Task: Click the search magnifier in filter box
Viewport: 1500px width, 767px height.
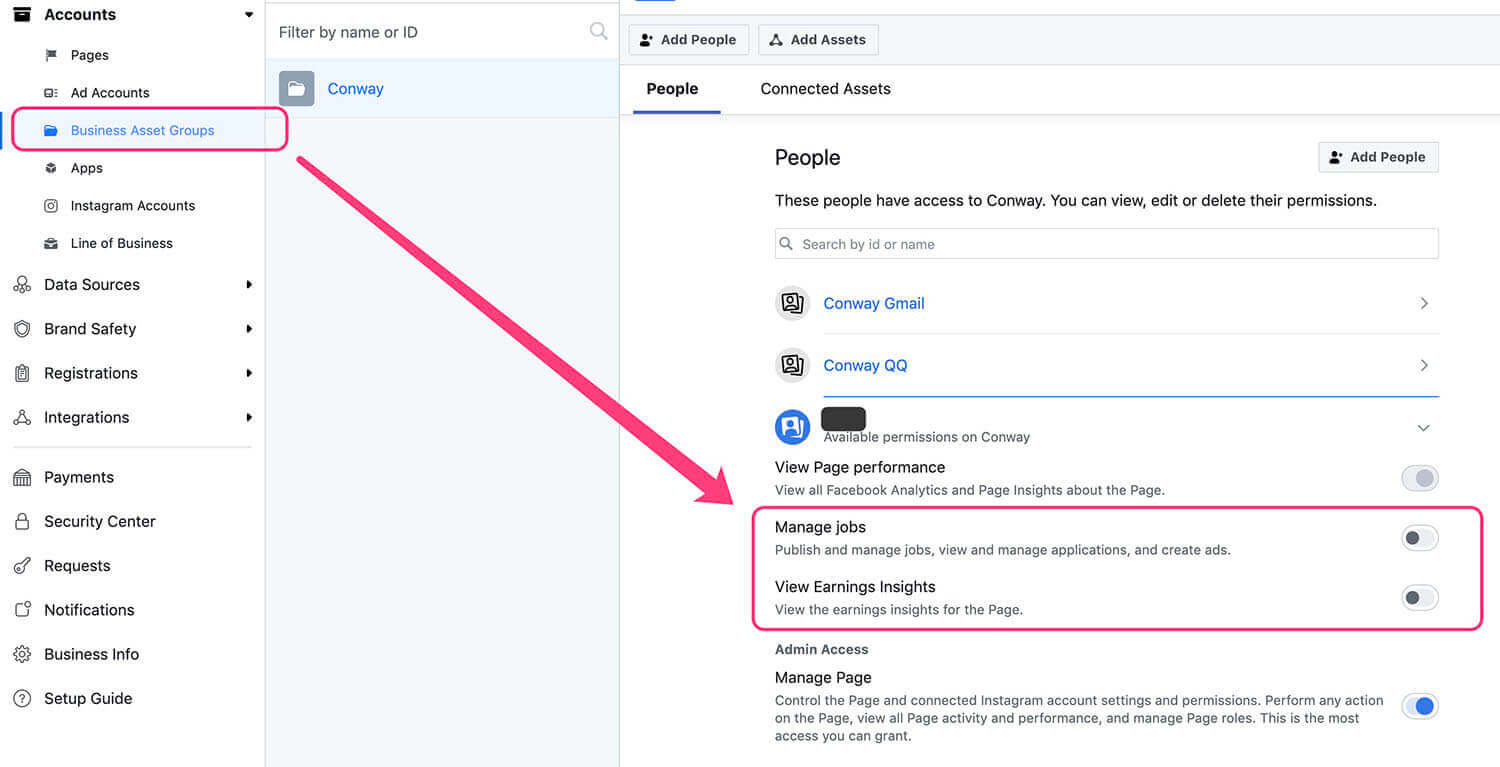Action: coord(598,31)
